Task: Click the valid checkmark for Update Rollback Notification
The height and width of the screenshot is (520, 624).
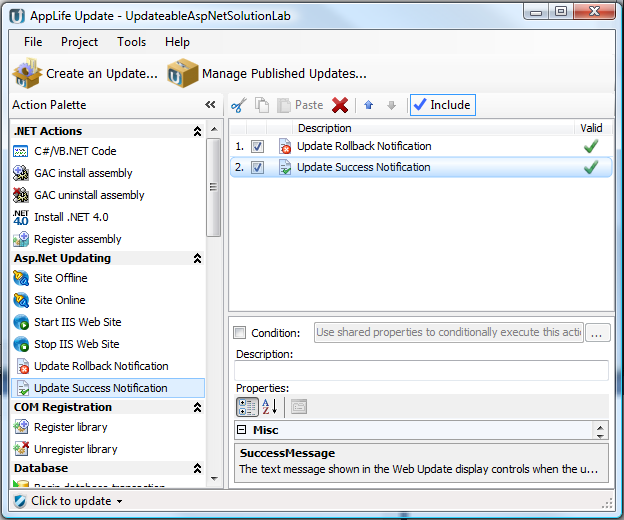Action: click(591, 146)
